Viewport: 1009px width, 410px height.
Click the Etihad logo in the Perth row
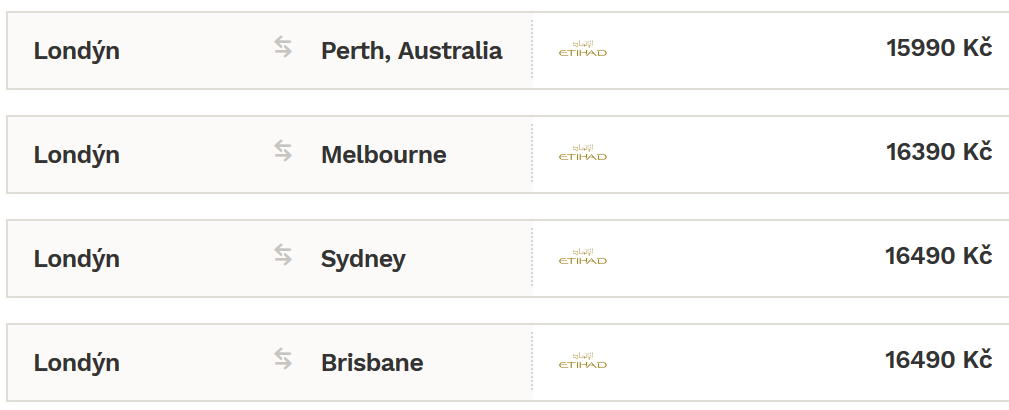pyautogui.click(x=582, y=49)
